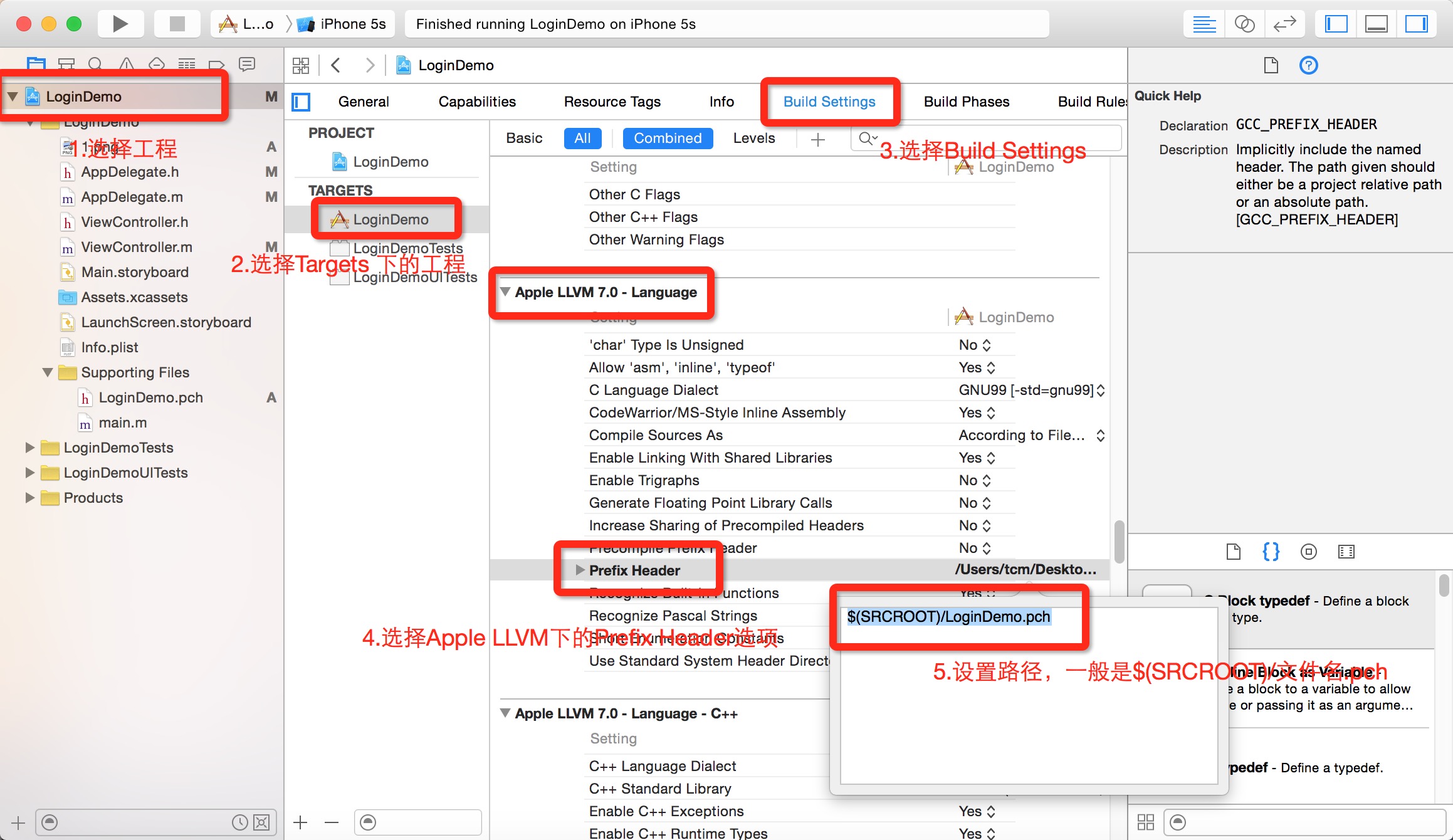Switch library to icon grid view

tap(1146, 822)
